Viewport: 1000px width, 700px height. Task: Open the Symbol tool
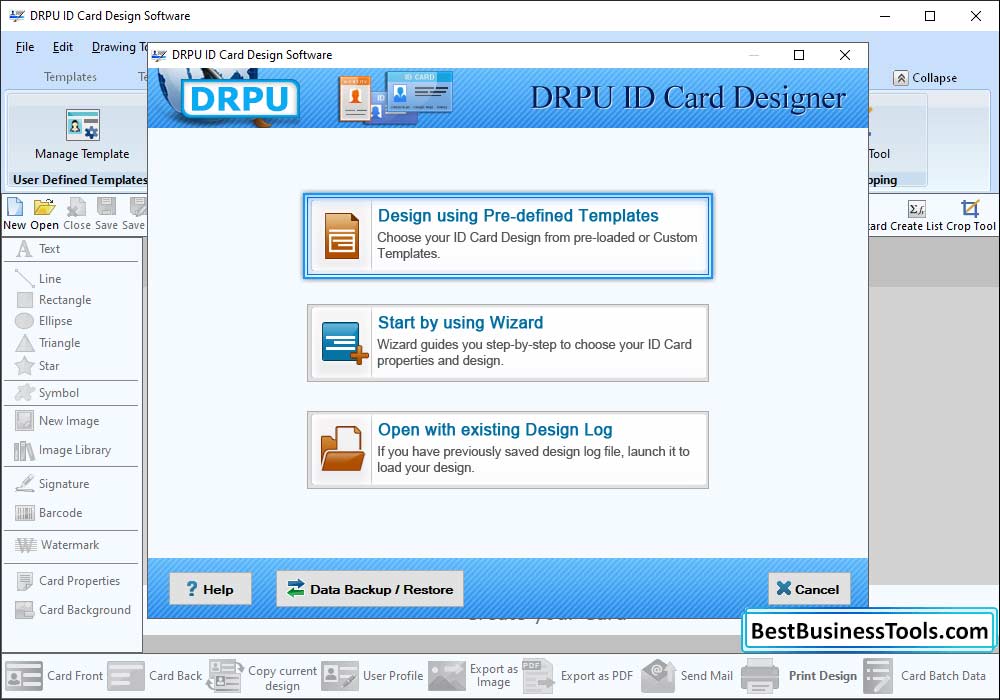click(x=47, y=393)
